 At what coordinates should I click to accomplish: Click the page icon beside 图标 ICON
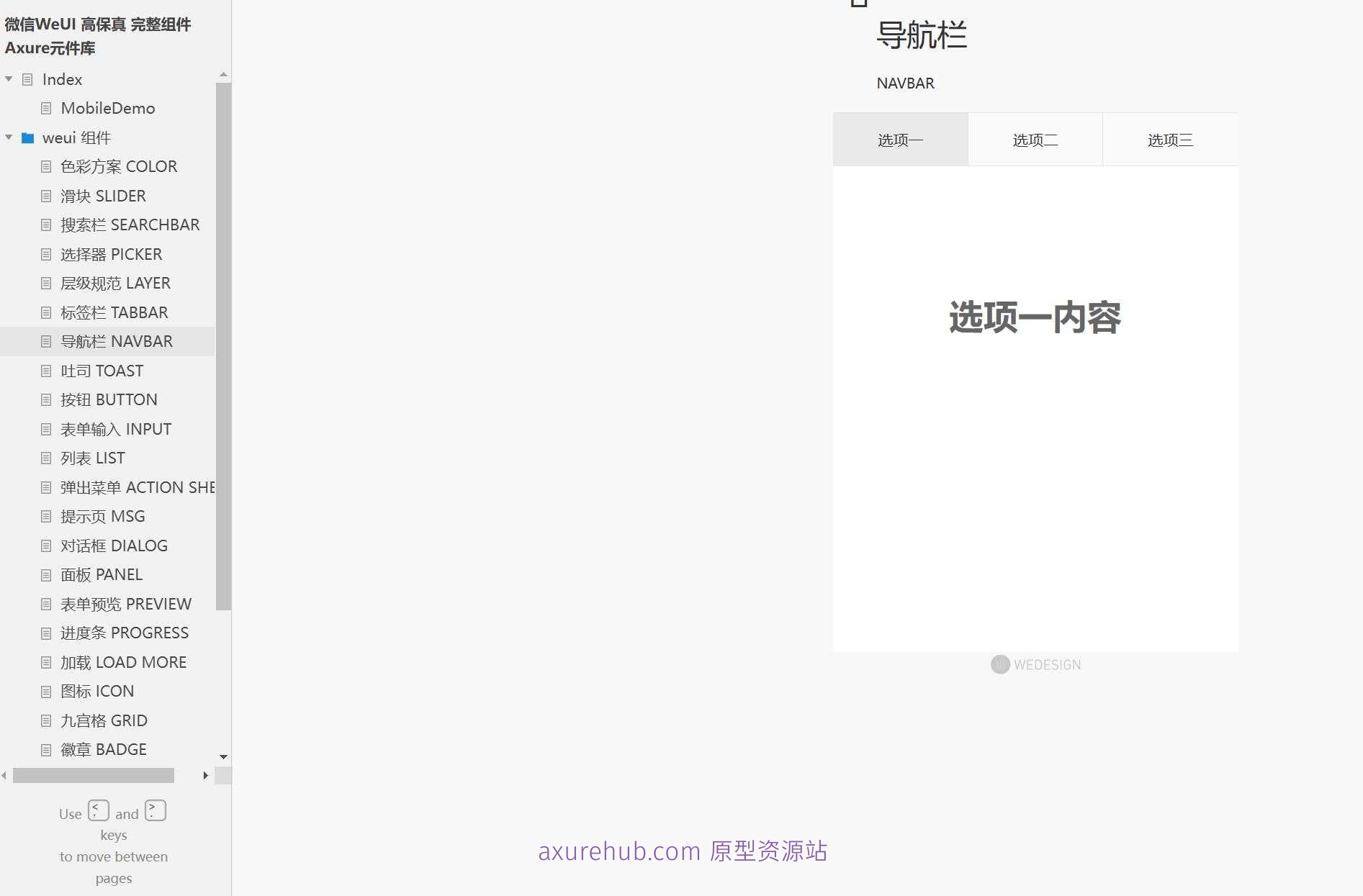tap(45, 691)
